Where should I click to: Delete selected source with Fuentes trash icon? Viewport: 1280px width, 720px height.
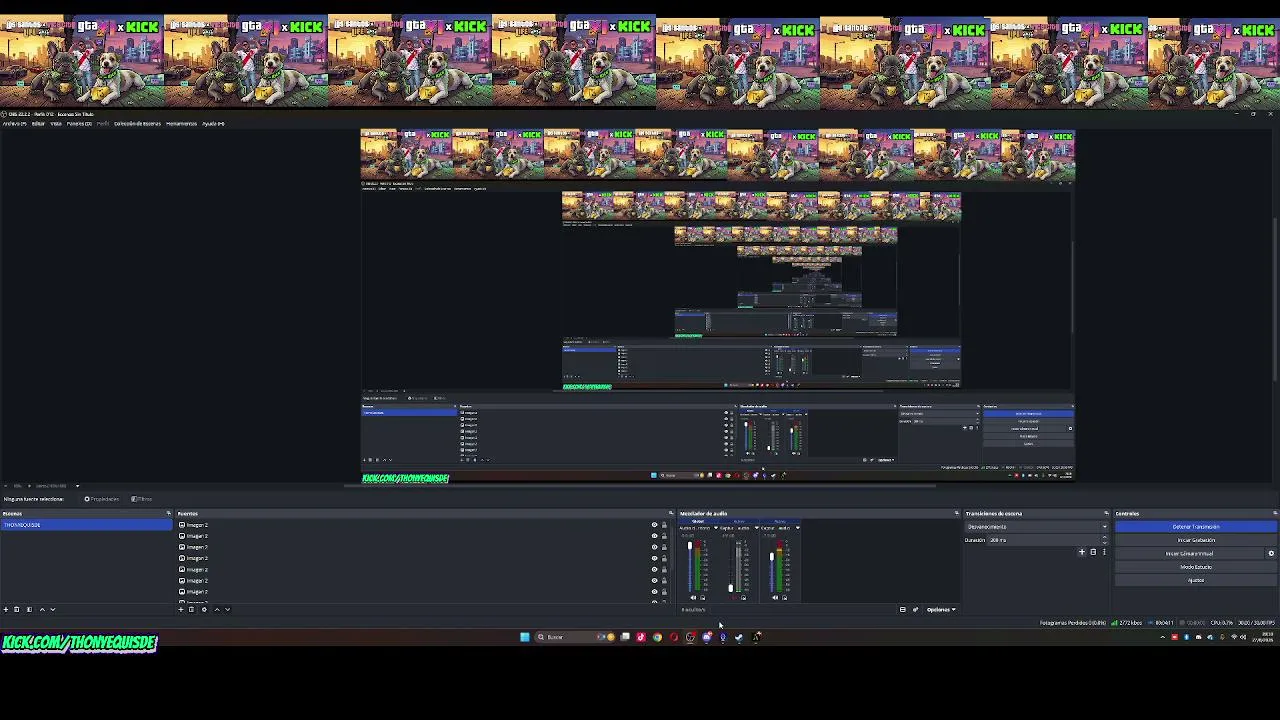pos(192,609)
